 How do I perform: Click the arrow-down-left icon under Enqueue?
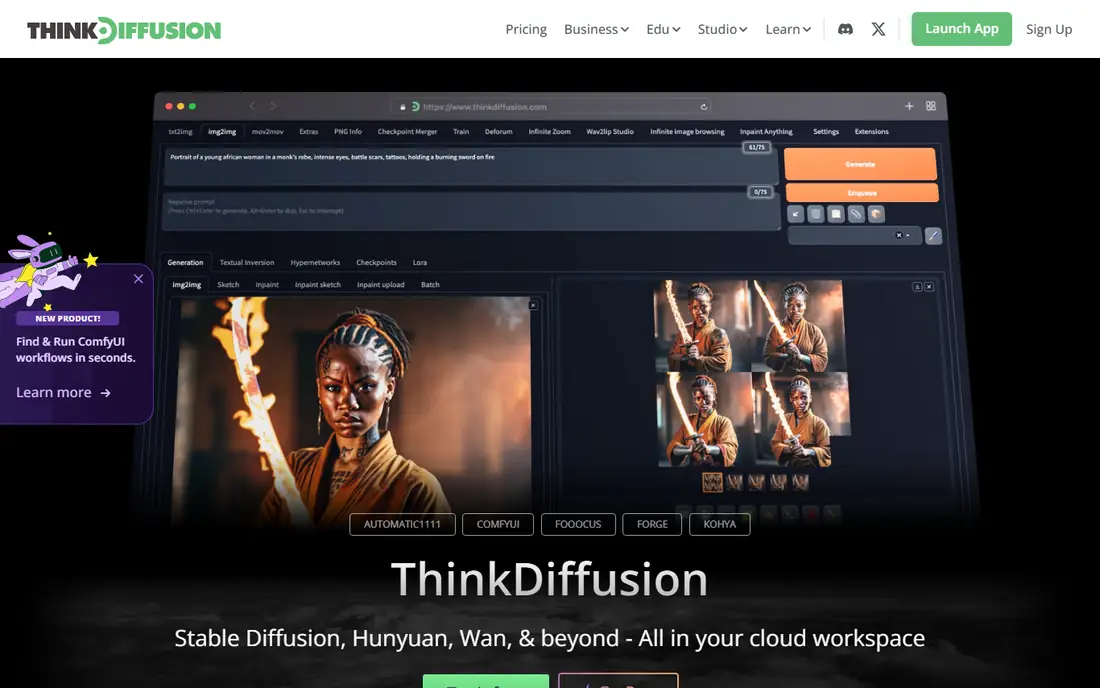coord(796,214)
